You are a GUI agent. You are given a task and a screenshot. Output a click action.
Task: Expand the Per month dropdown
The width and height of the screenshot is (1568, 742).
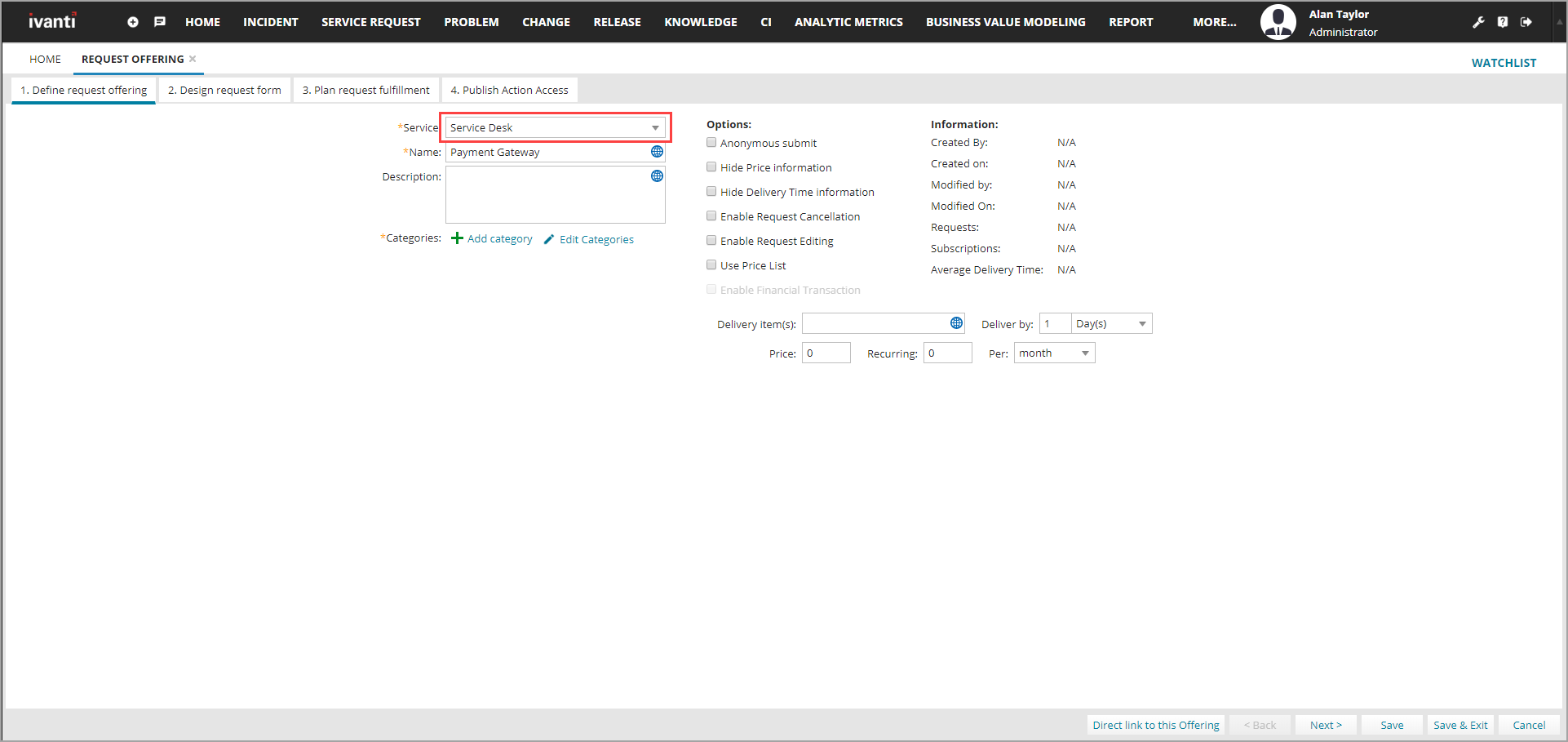(1084, 353)
